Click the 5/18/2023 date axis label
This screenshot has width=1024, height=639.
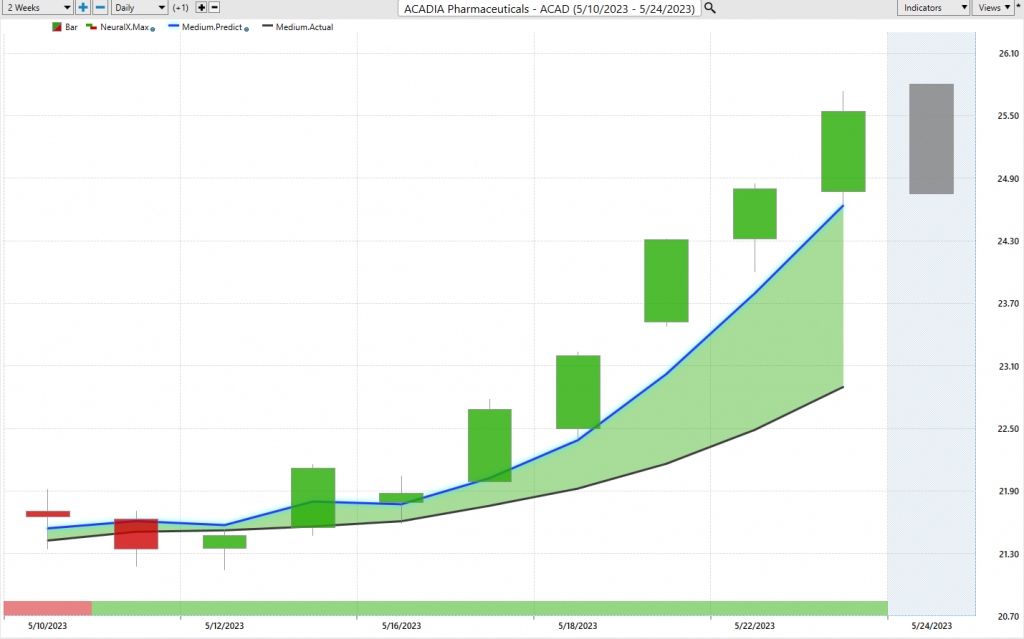click(x=577, y=626)
